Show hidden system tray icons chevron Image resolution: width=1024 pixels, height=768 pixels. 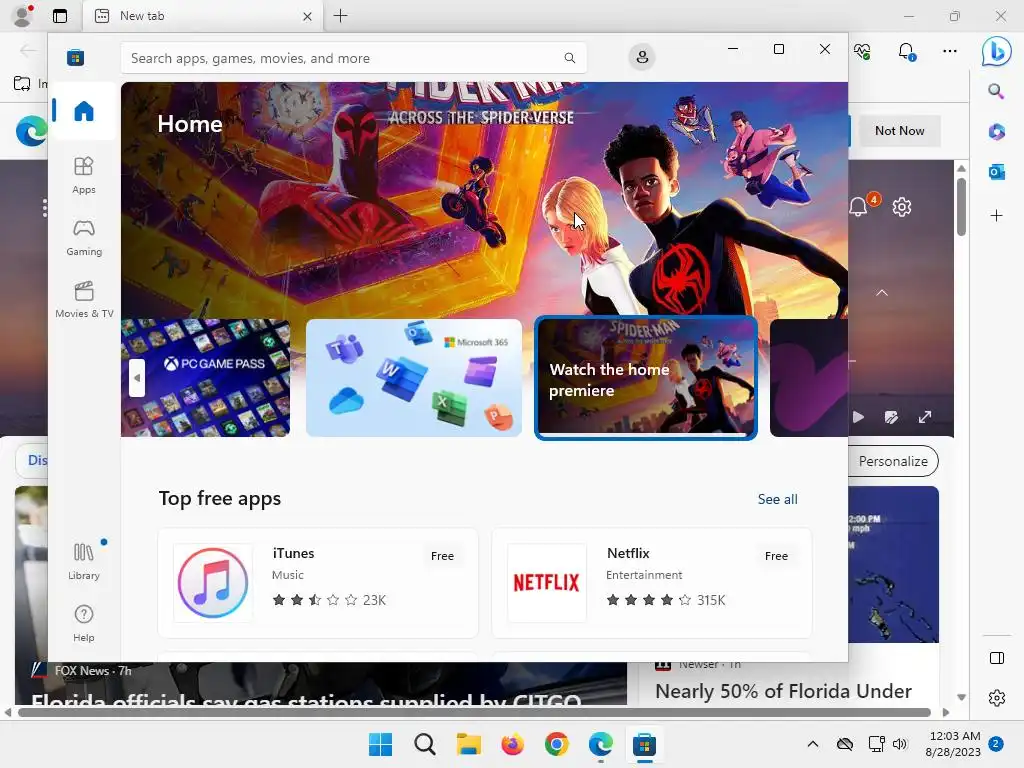click(x=812, y=744)
